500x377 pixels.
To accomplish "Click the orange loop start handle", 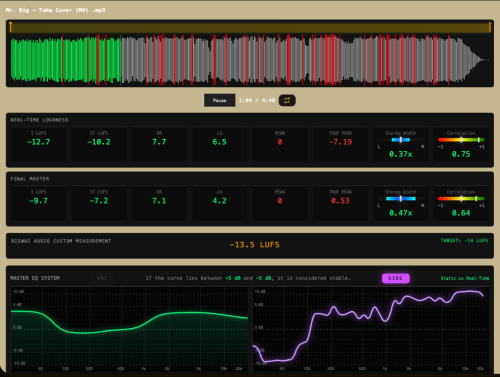I will click(11, 27).
